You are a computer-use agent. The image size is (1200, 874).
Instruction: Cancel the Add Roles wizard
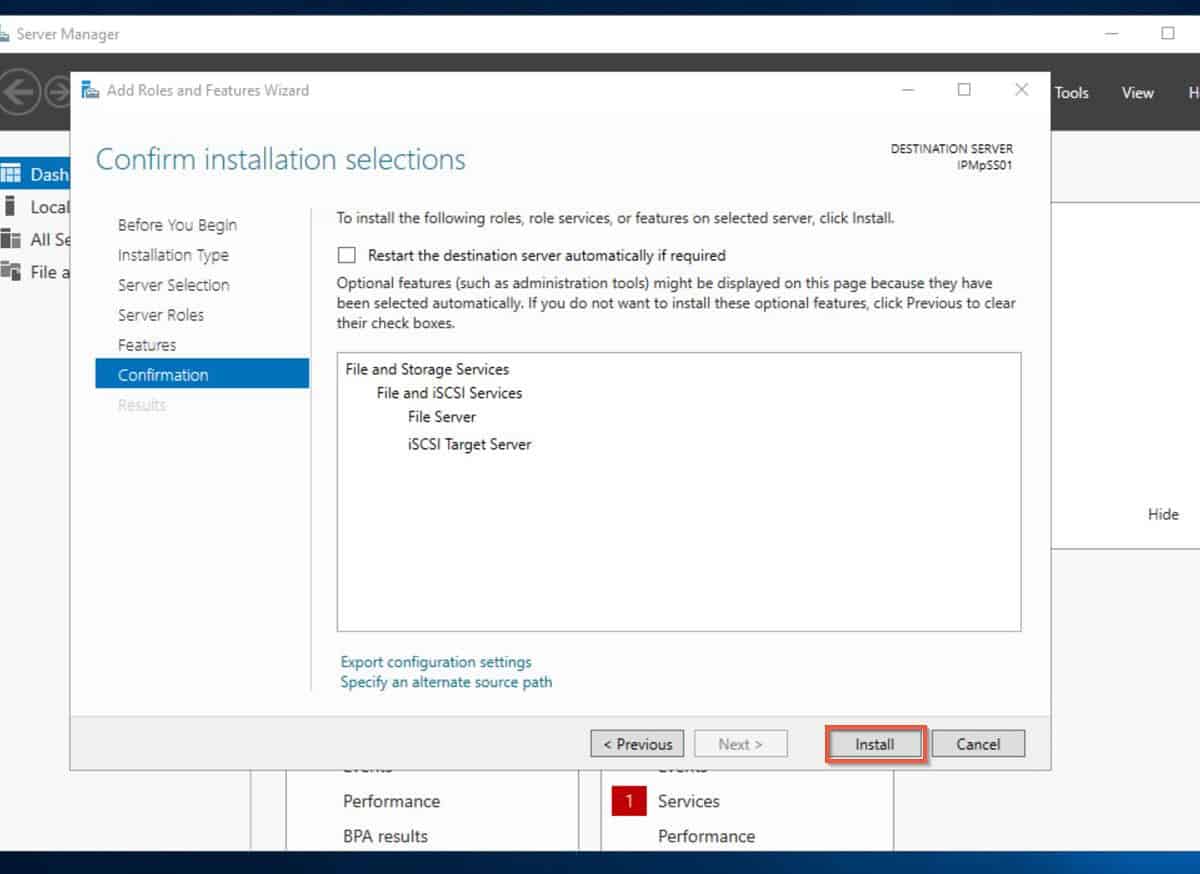point(978,743)
